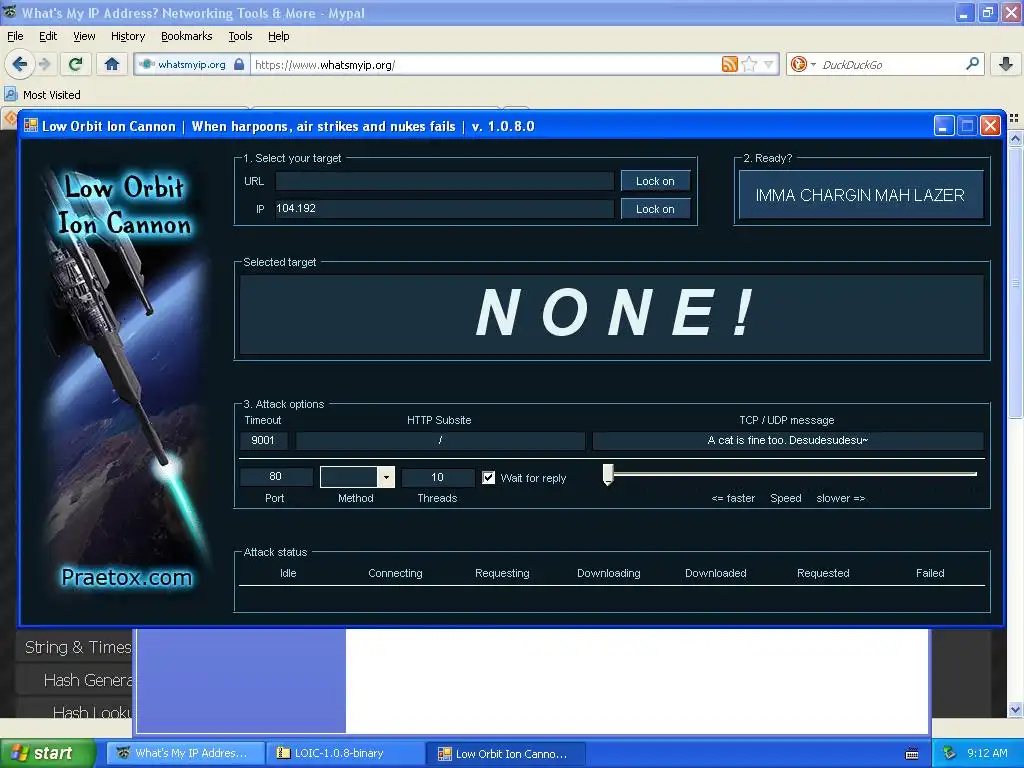Click the HTTP Subsite field
Viewport: 1024px width, 768px height.
pyautogui.click(x=440, y=440)
